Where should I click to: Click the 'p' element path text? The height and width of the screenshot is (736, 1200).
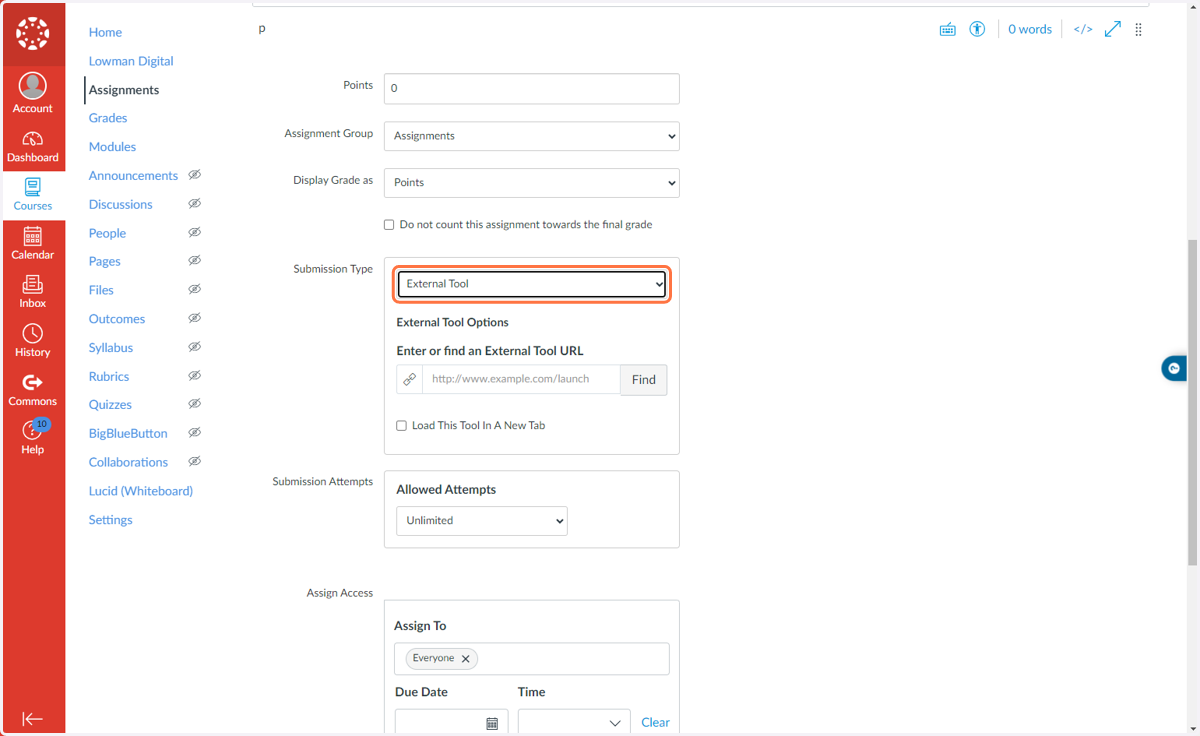tap(262, 28)
